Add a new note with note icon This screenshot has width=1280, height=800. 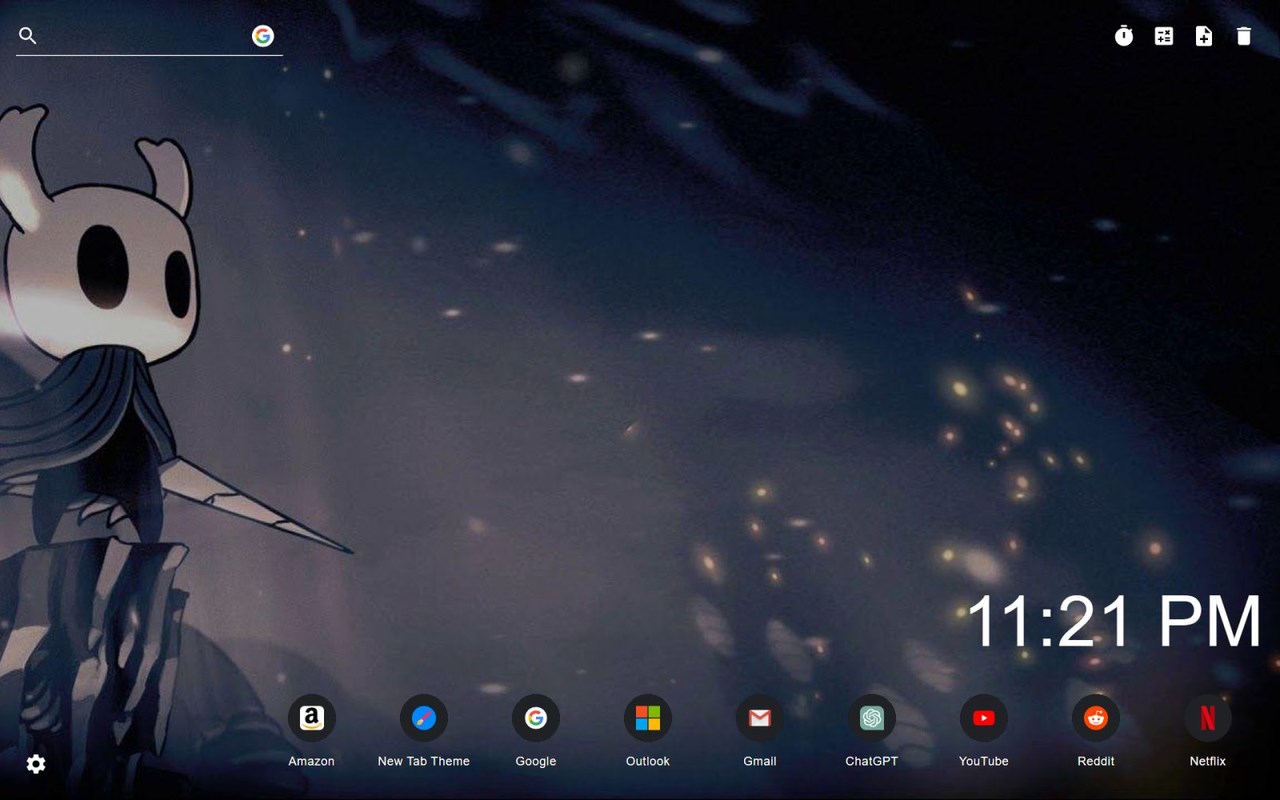[x=1204, y=36]
